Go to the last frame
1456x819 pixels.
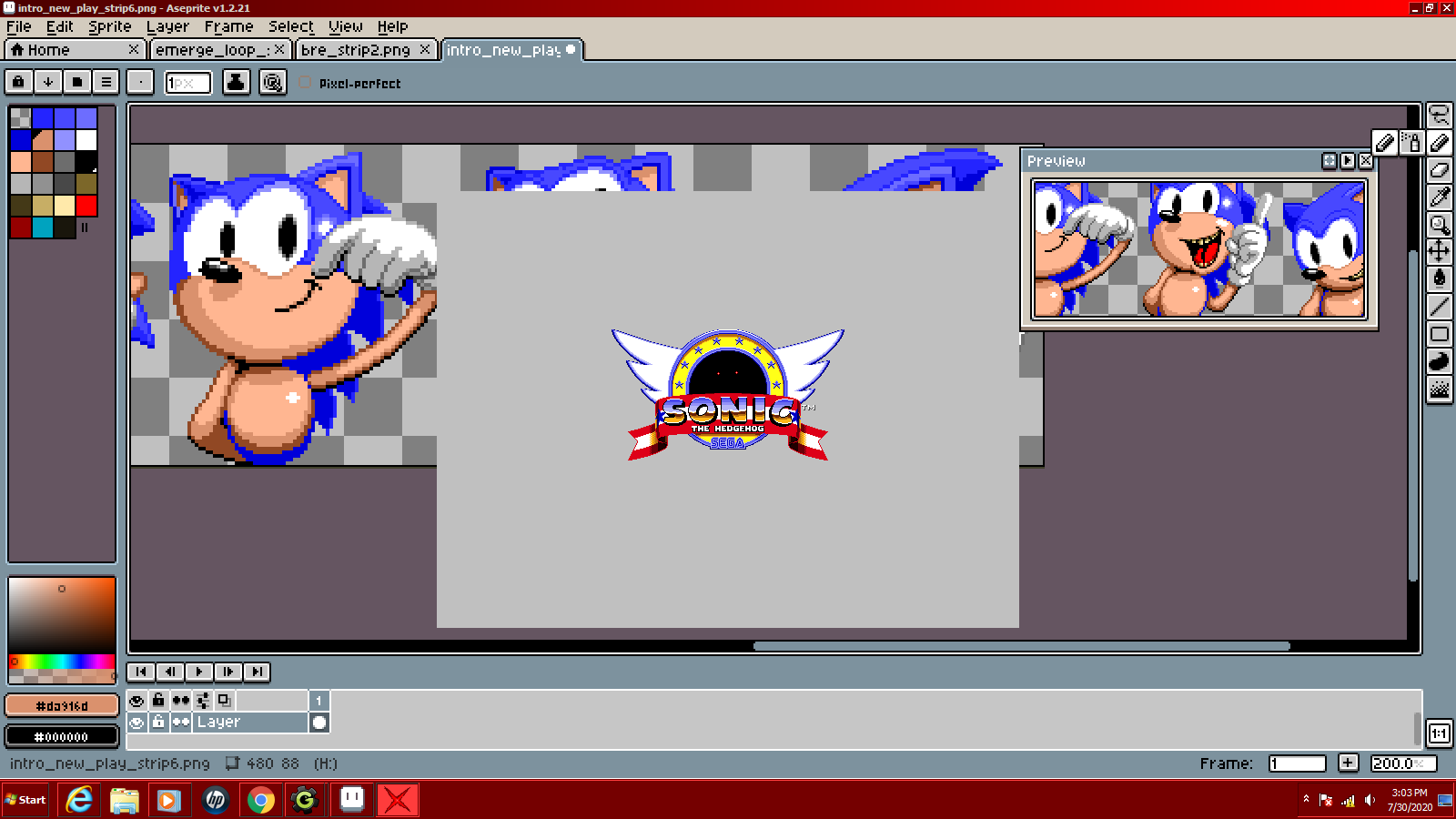[258, 672]
